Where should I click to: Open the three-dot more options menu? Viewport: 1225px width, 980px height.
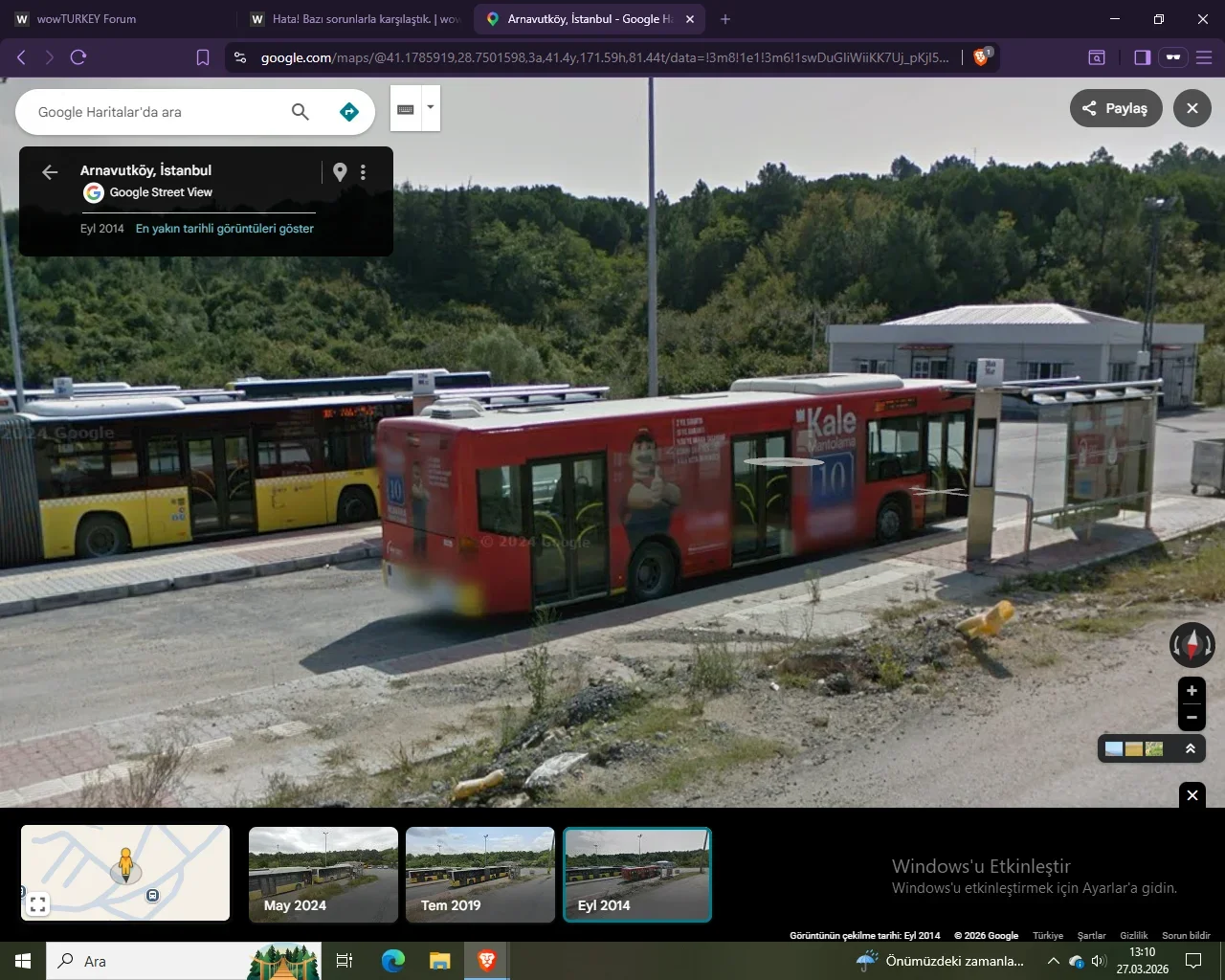pyautogui.click(x=363, y=172)
